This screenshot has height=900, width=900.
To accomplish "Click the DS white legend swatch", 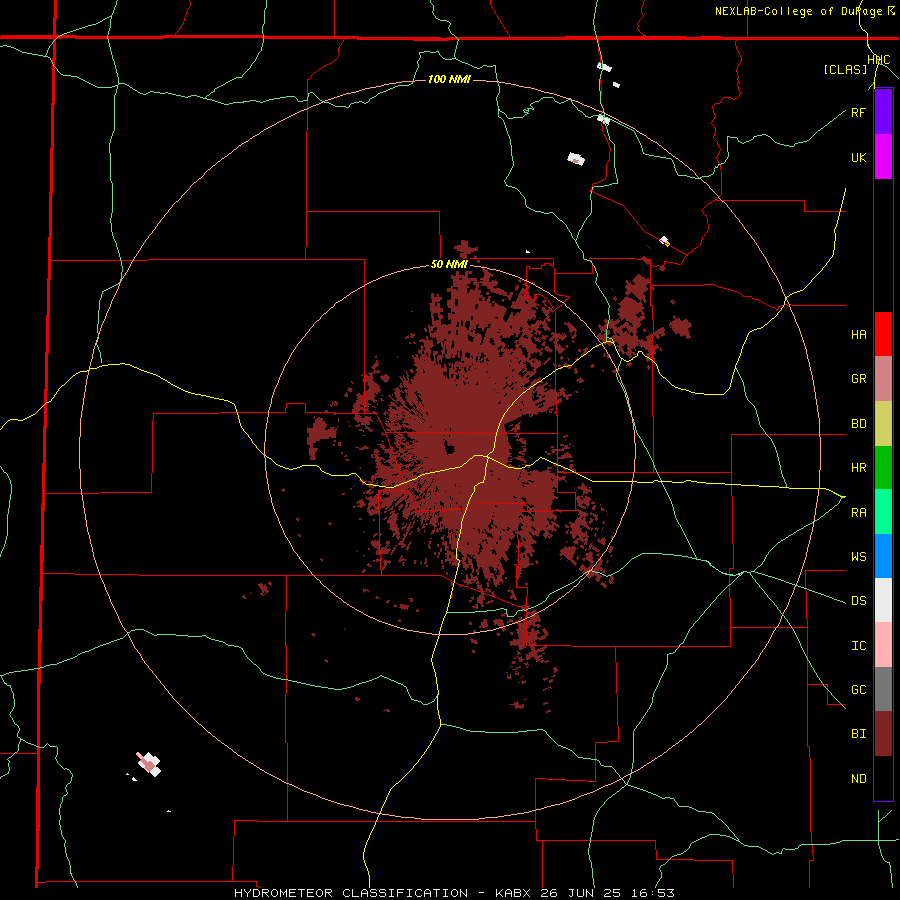I will click(x=883, y=600).
